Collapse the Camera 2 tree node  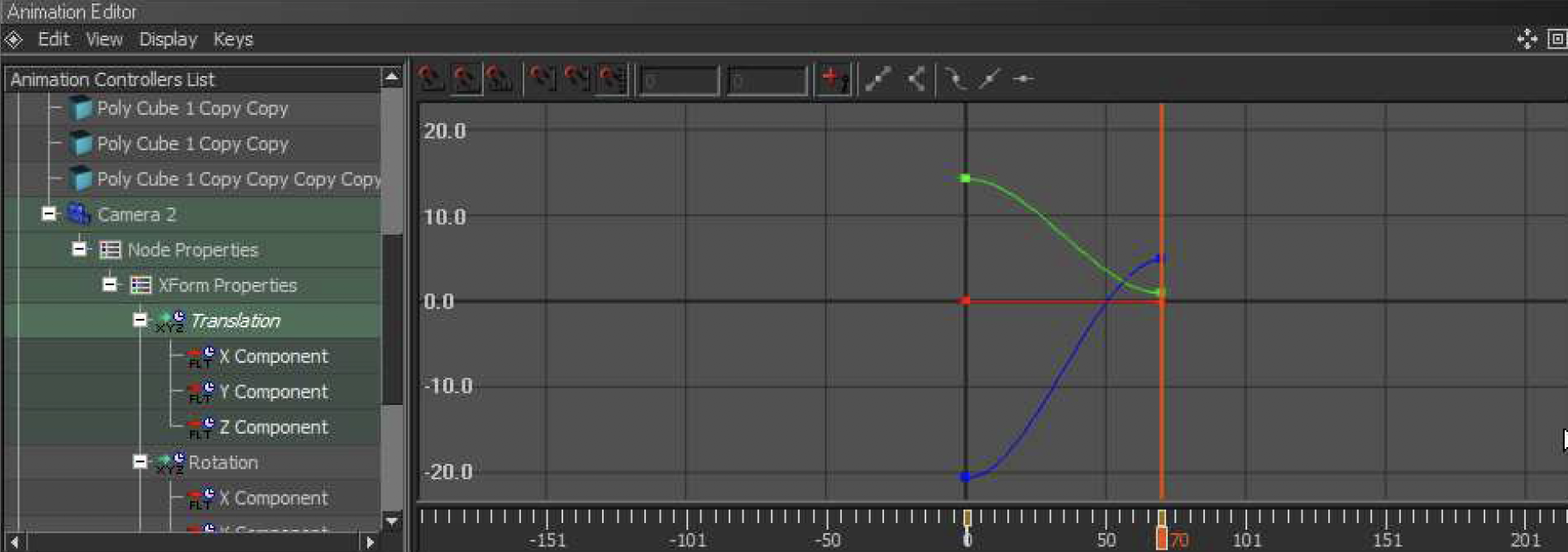(49, 214)
